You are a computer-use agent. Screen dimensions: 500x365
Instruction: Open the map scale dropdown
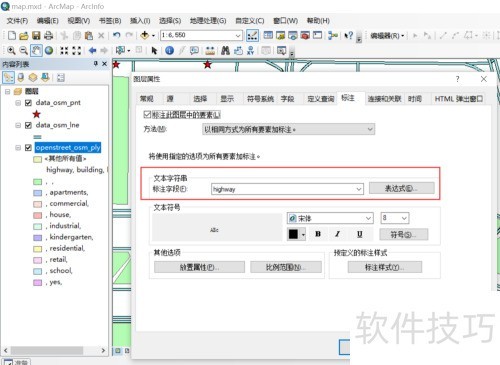click(x=238, y=35)
